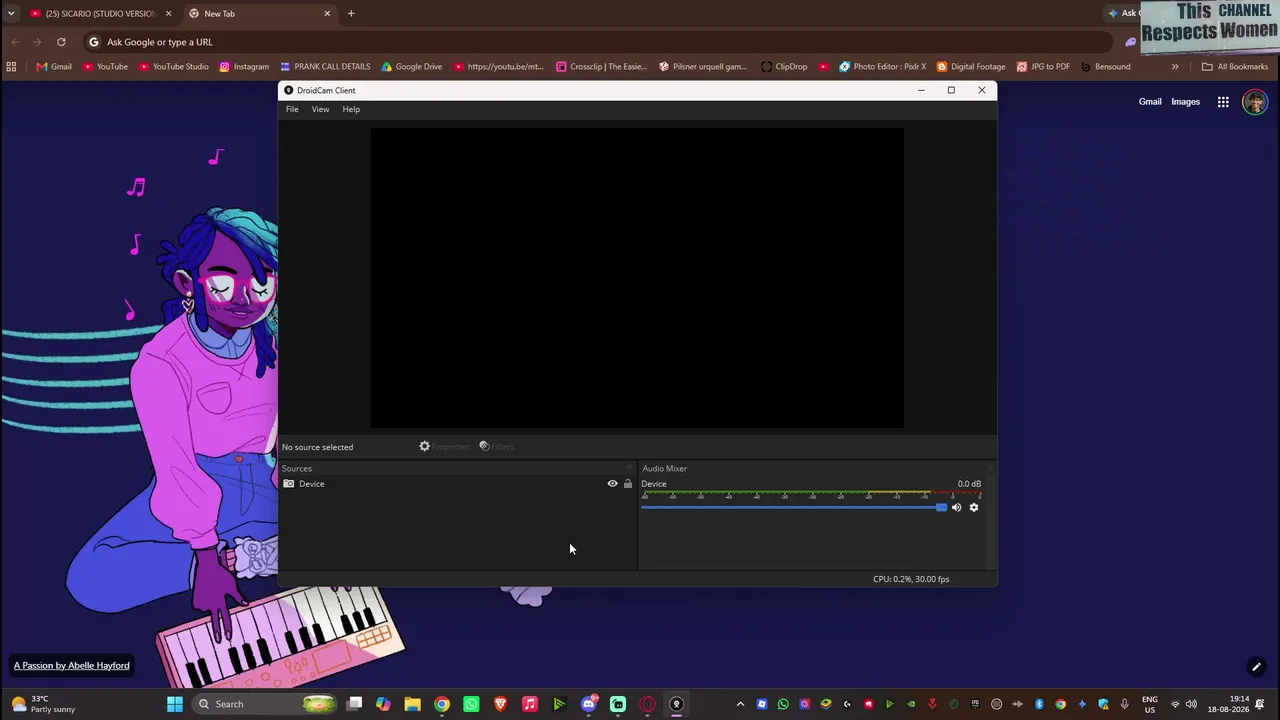Screen dimensions: 1280x720
Task: Open the Instagram bookmark
Action: coord(244,67)
